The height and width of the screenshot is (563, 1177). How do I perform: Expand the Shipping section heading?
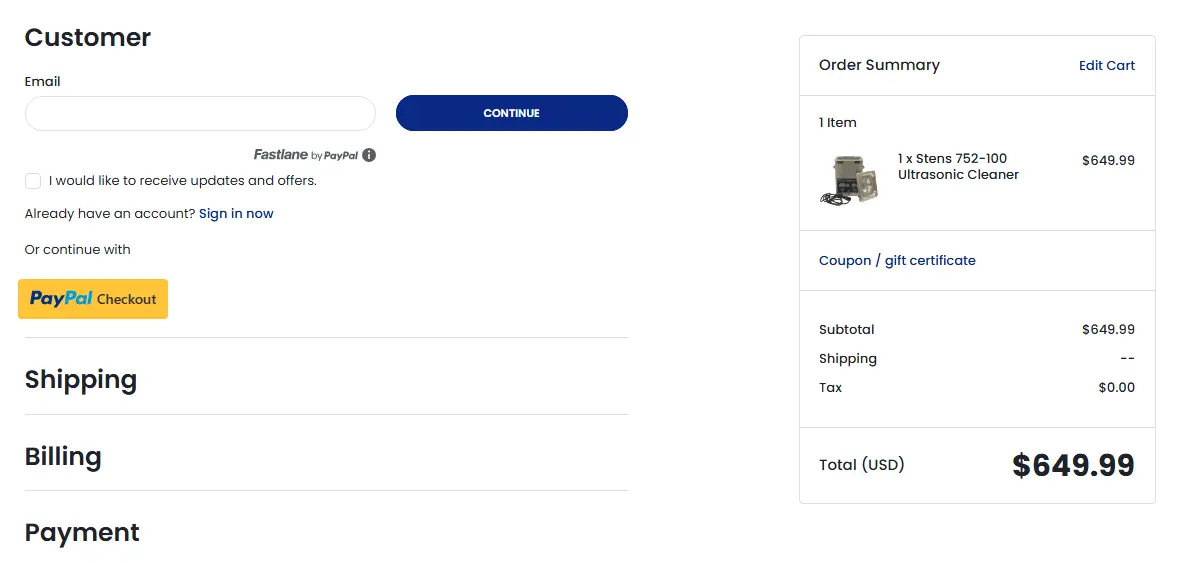81,379
